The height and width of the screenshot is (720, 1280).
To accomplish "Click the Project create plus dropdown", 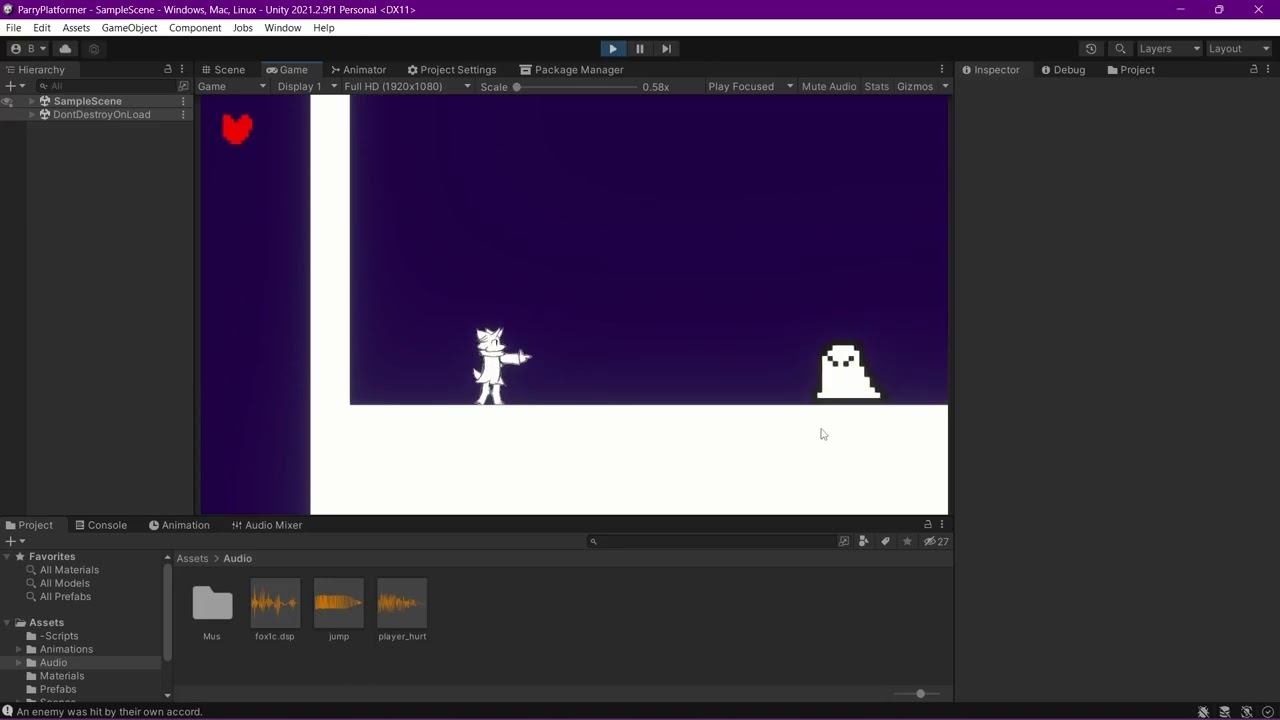I will point(15,541).
